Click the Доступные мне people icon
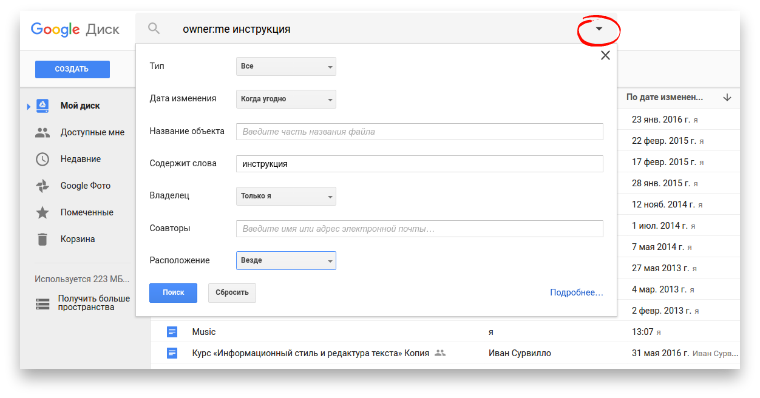Viewport: 760px width, 398px height. 43,132
